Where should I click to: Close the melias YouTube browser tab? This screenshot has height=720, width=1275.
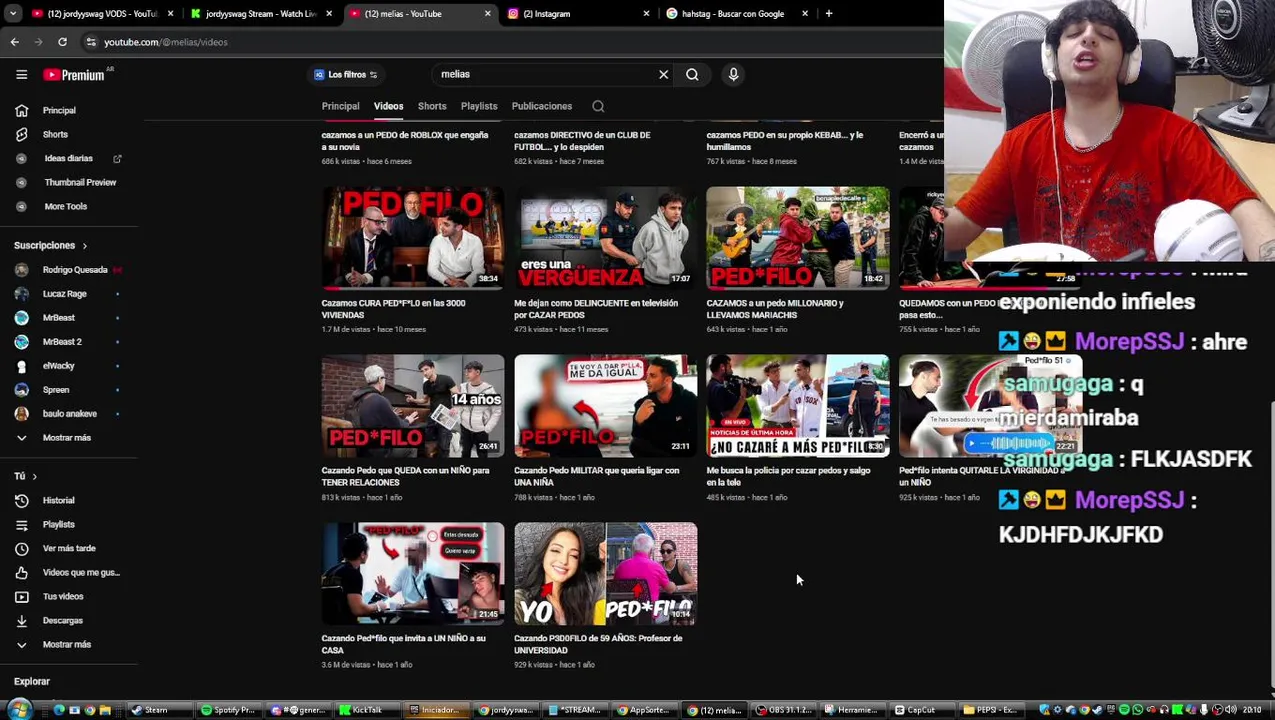pos(488,13)
